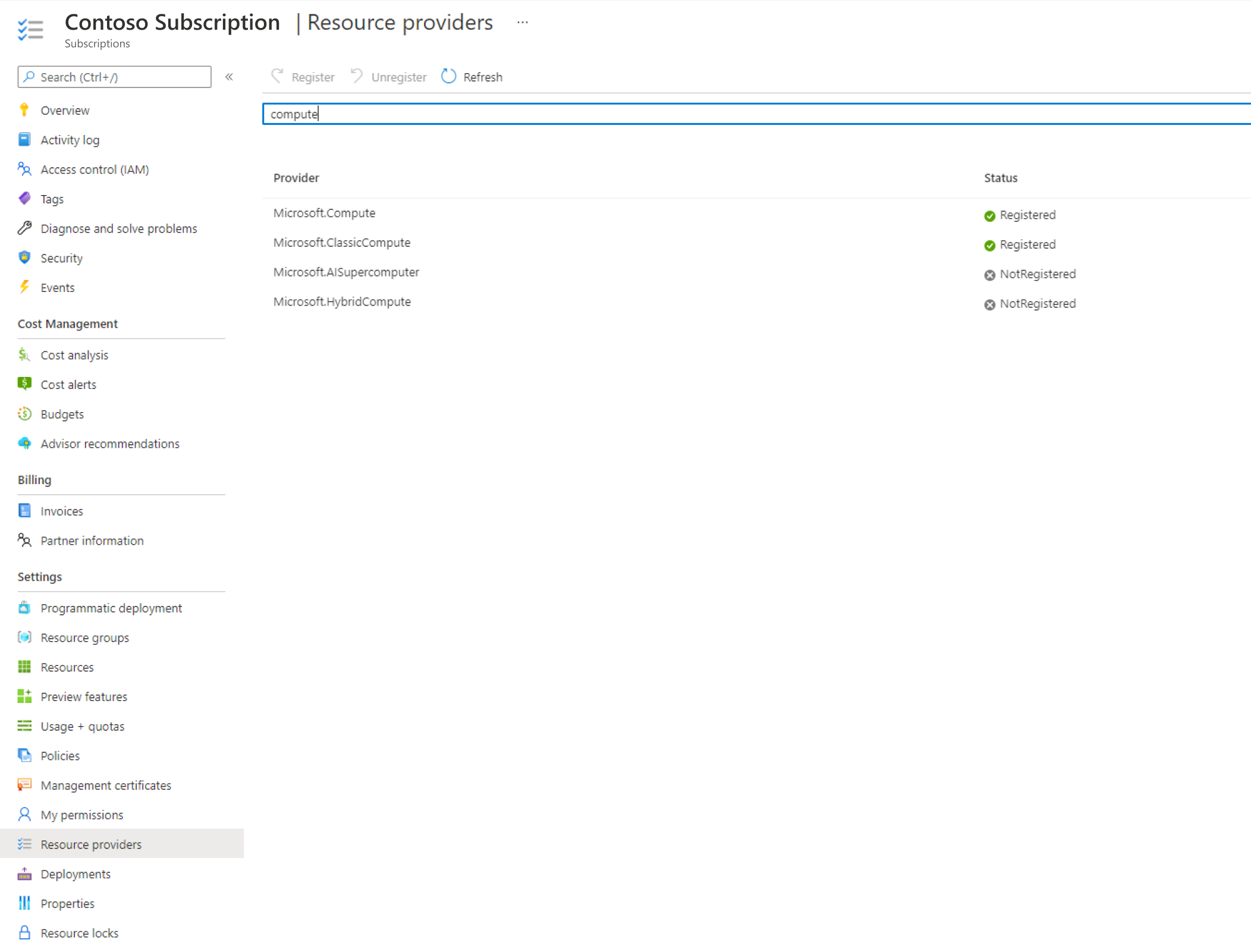The image size is (1251, 952).
Task: Click the NotRegistered status of Microsoft.HybridCompute
Action: pos(1030,304)
